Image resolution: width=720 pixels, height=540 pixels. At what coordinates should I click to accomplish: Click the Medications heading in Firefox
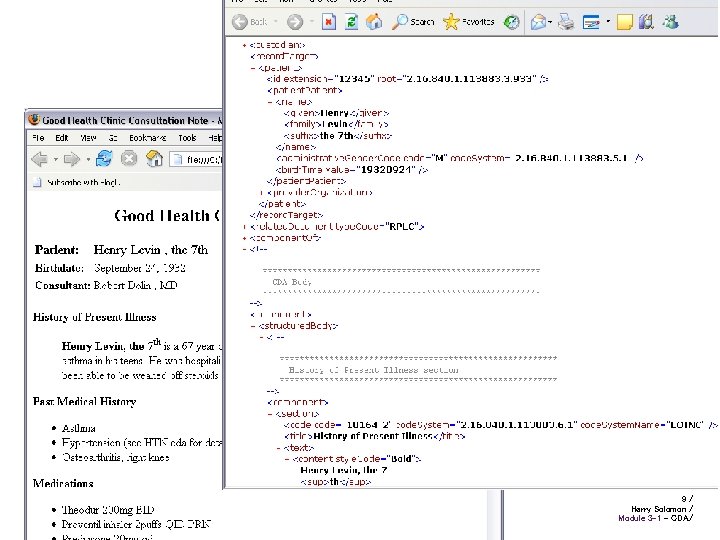tap(63, 483)
